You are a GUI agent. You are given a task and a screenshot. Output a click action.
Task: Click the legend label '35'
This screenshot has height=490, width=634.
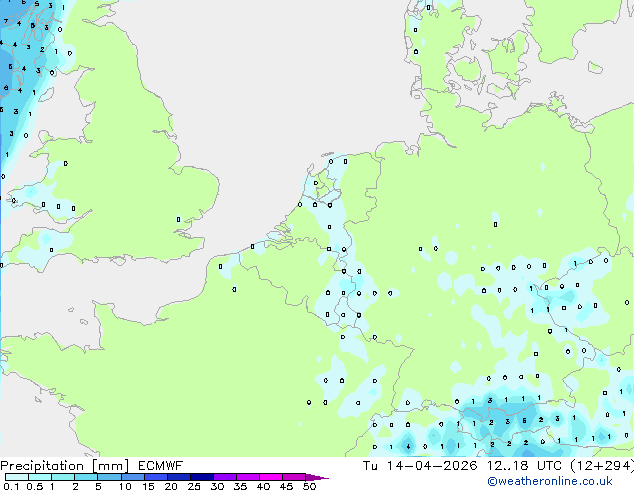tap(240, 486)
